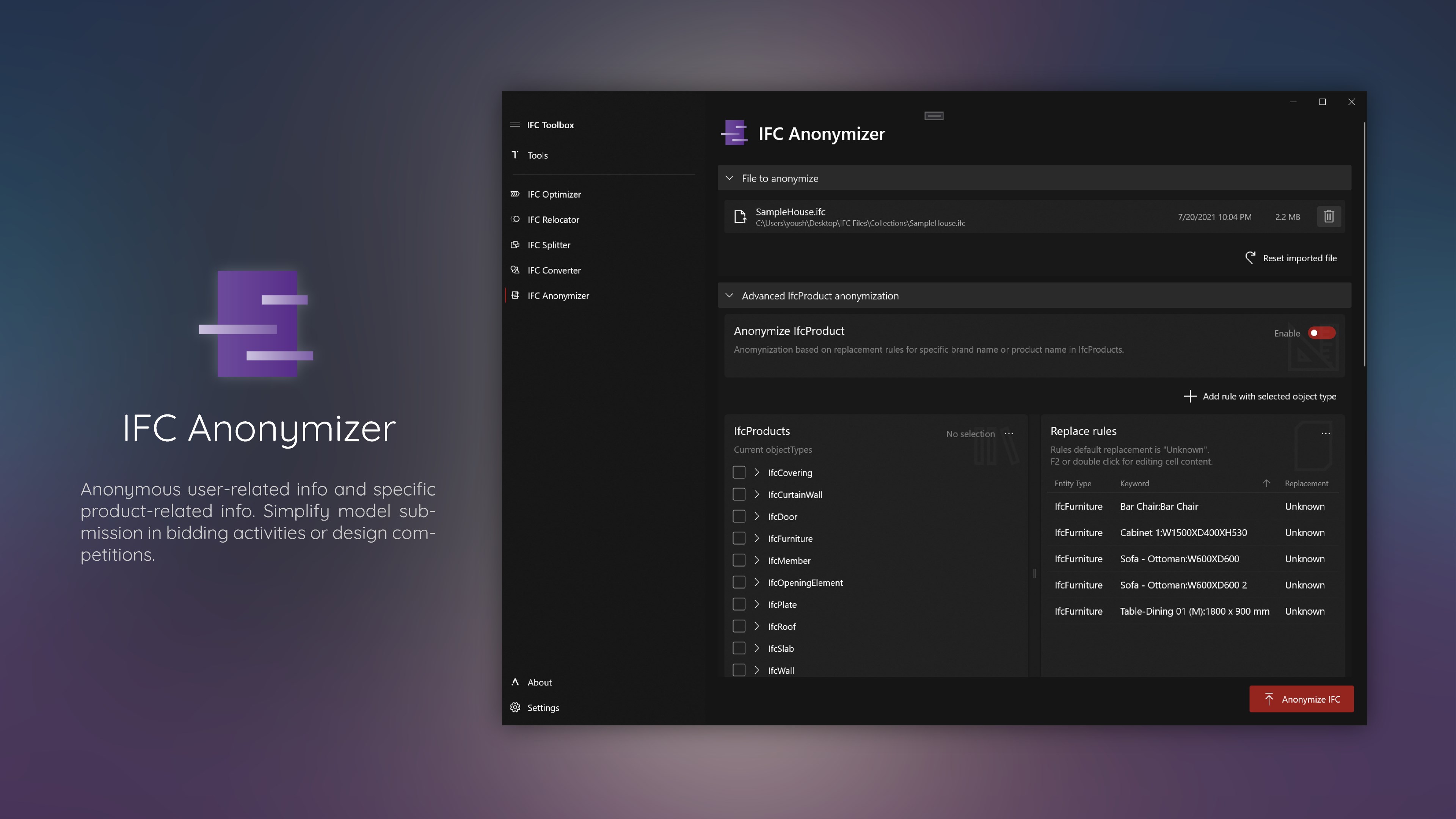Click the Anonymize IFC button
This screenshot has width=1456, height=819.
pyautogui.click(x=1301, y=699)
